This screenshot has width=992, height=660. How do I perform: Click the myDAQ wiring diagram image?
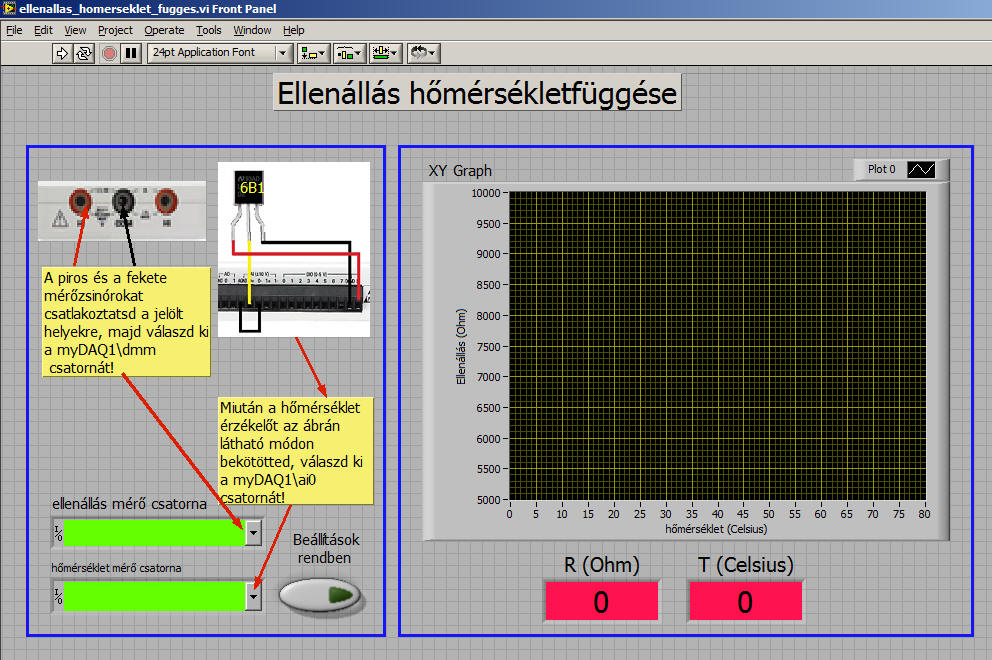tap(294, 248)
